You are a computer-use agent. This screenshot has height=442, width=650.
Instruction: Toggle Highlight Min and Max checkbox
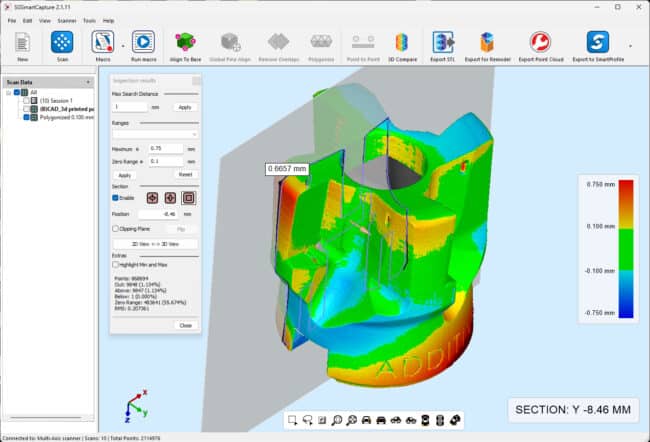116,263
